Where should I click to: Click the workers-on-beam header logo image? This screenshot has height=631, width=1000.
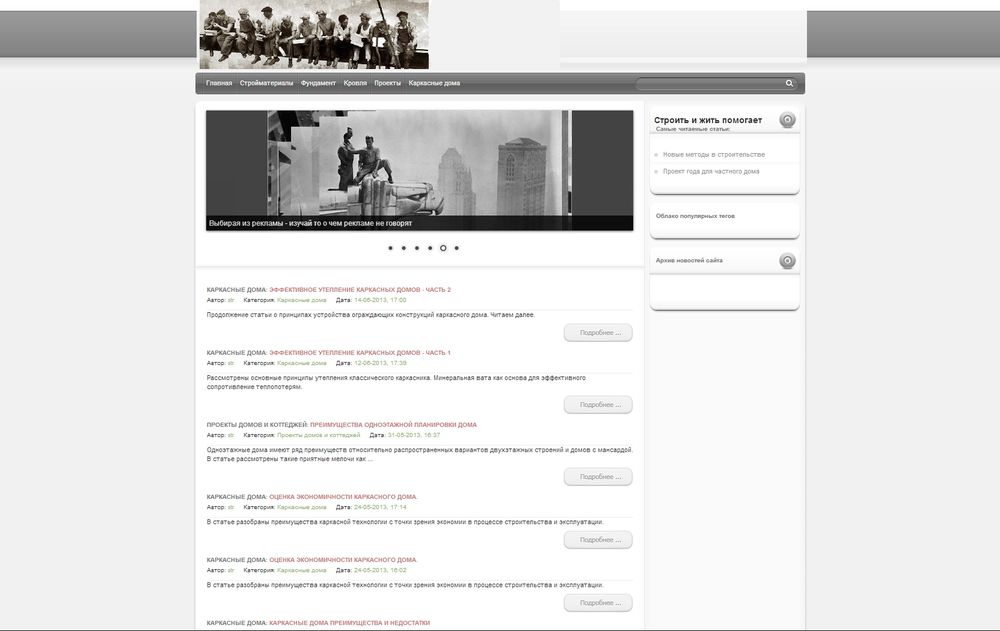(x=314, y=34)
